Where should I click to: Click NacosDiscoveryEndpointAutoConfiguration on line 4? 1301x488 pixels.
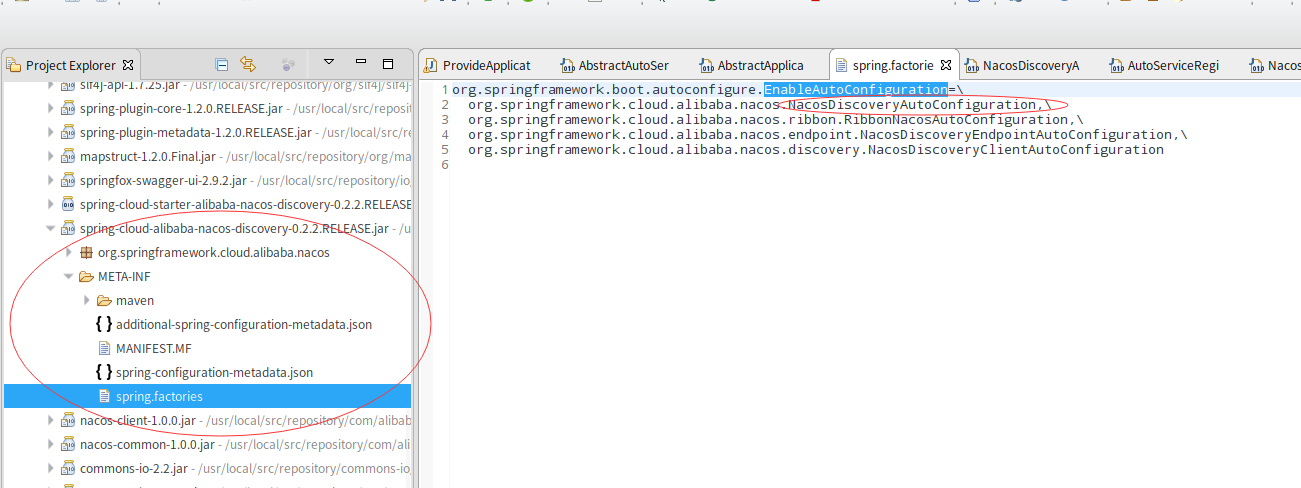[1015, 135]
